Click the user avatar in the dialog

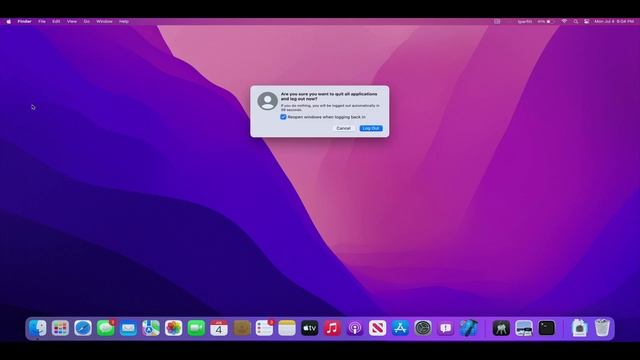pos(267,101)
